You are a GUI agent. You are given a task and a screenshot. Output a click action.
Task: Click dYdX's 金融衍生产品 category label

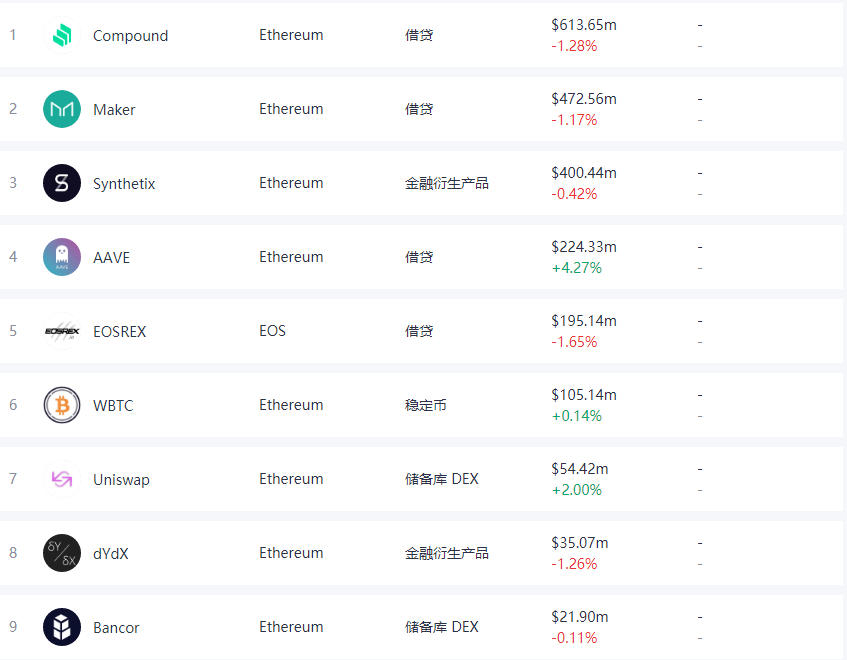pos(447,553)
